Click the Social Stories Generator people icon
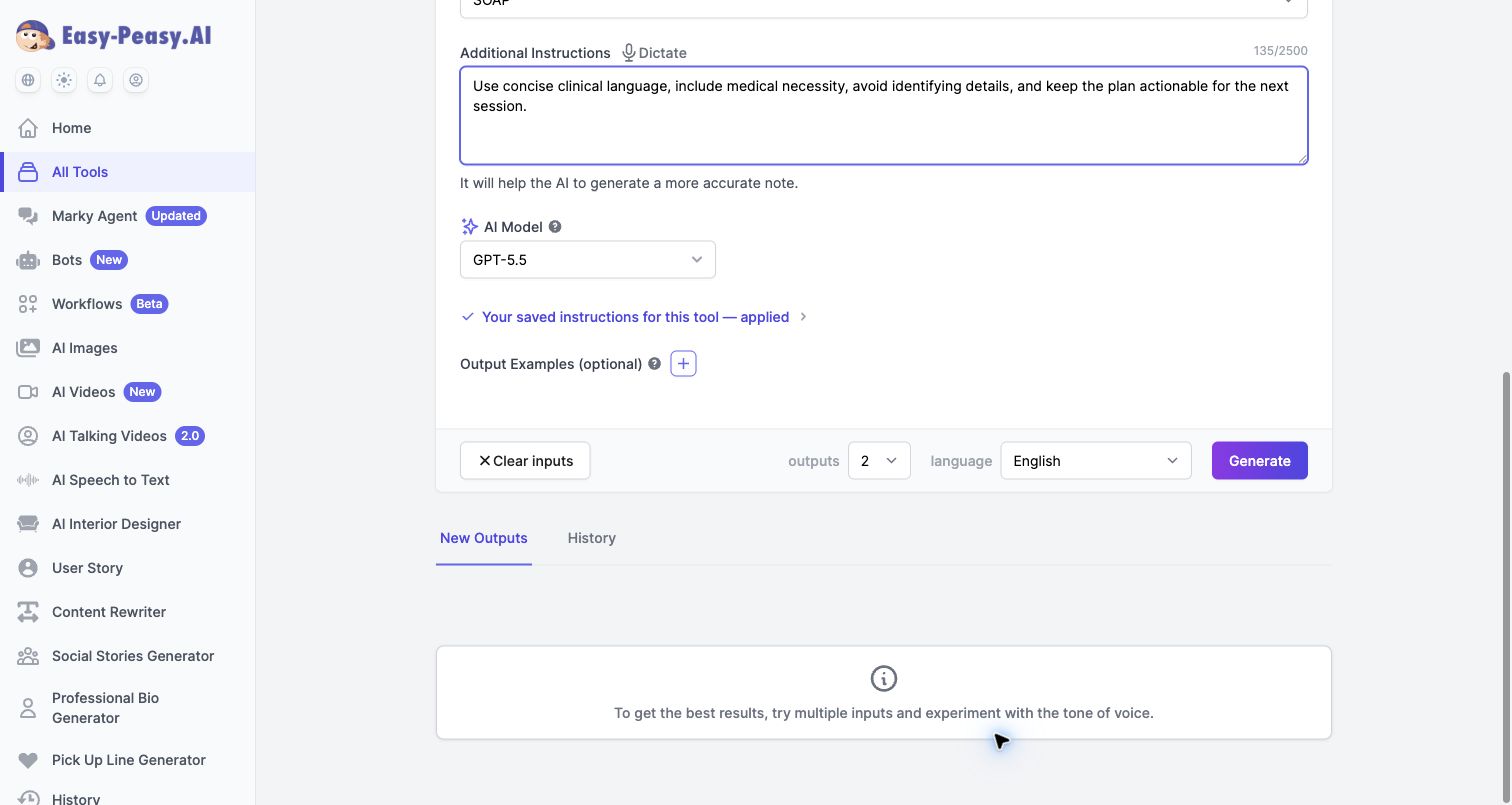Image resolution: width=1512 pixels, height=805 pixels. point(28,656)
